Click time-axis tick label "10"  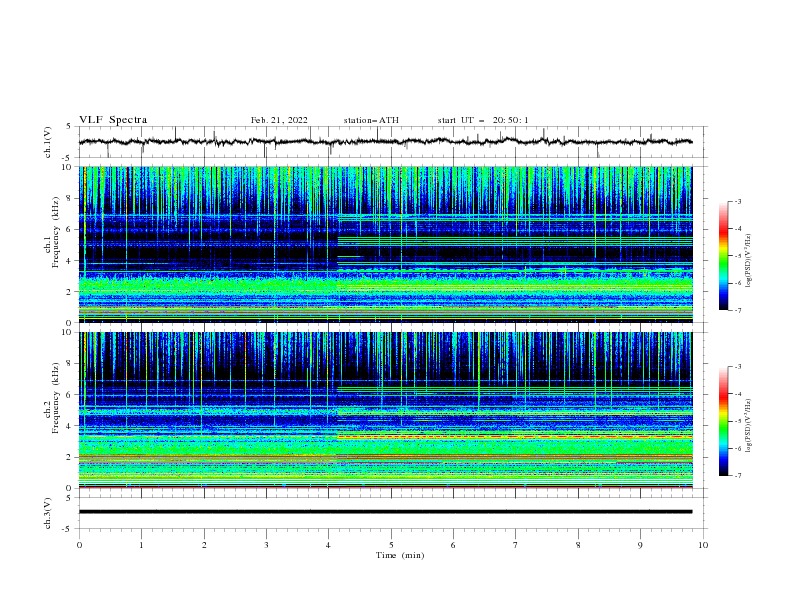coord(703,545)
